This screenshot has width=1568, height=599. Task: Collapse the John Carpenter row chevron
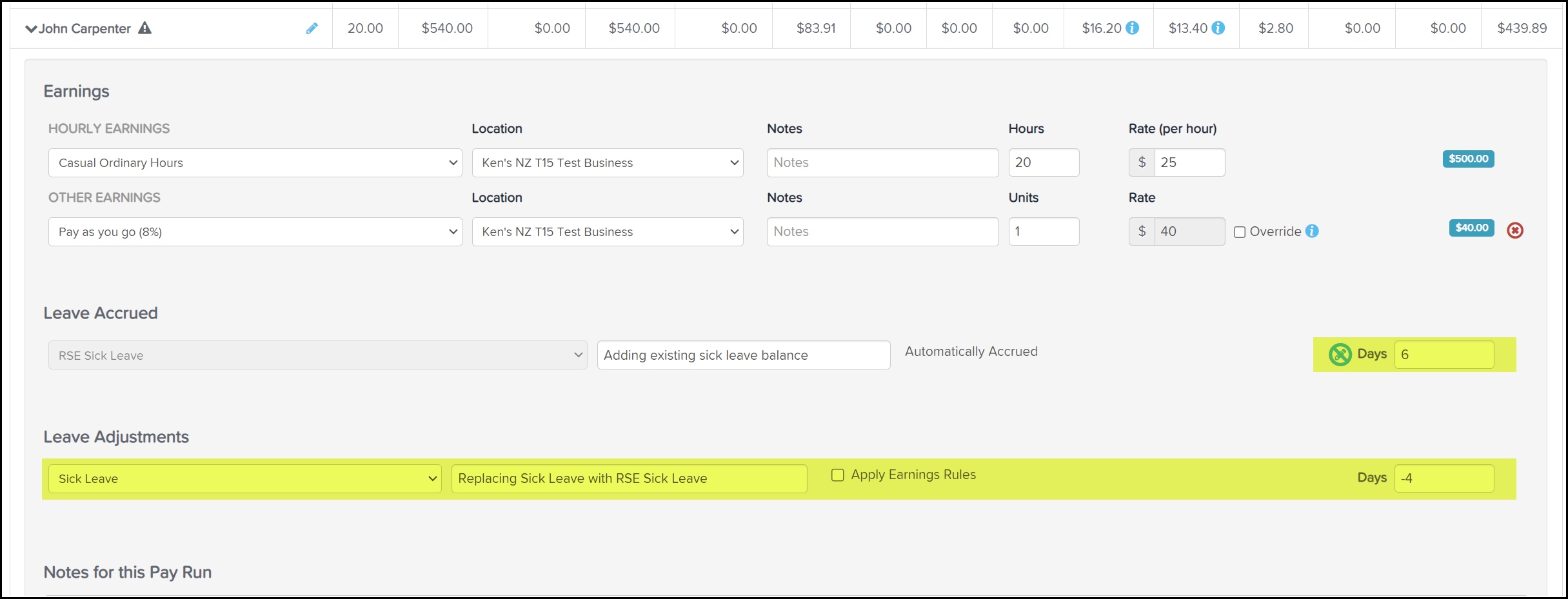pyautogui.click(x=30, y=29)
